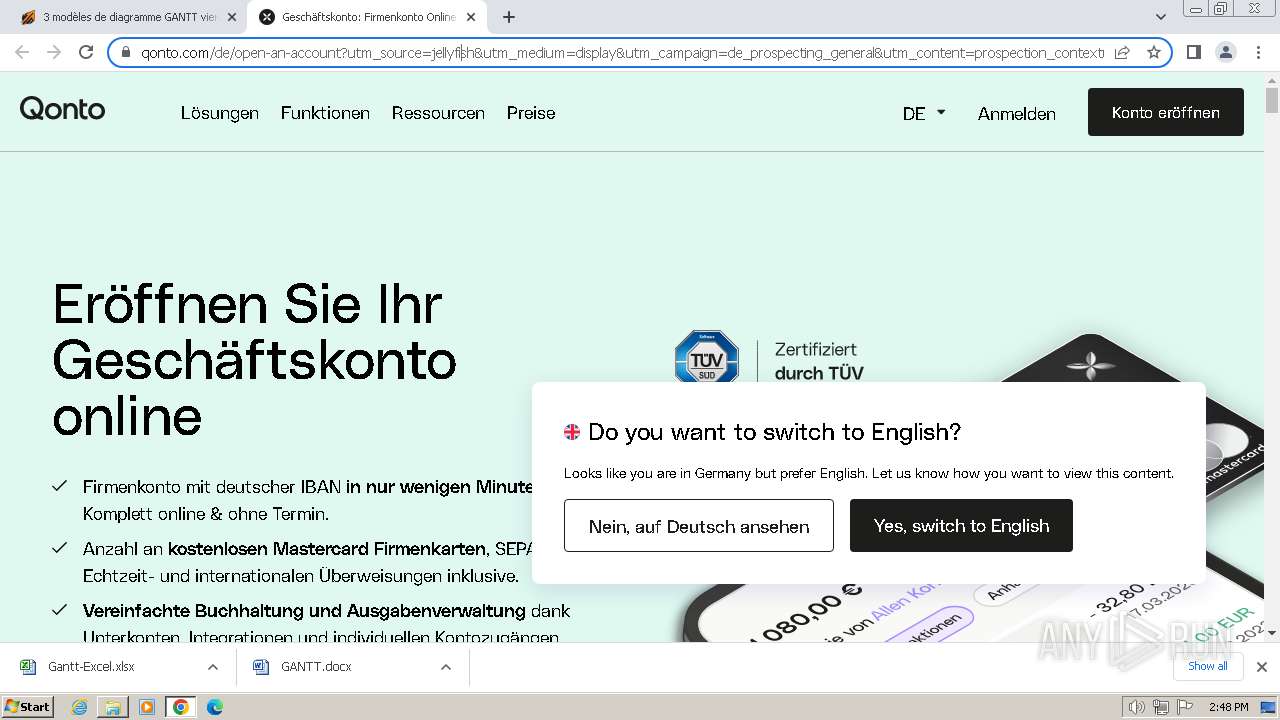Viewport: 1280px width, 720px height.
Task: Open the downloaded Gantt-Excel.xlsx file
Action: click(x=90, y=667)
